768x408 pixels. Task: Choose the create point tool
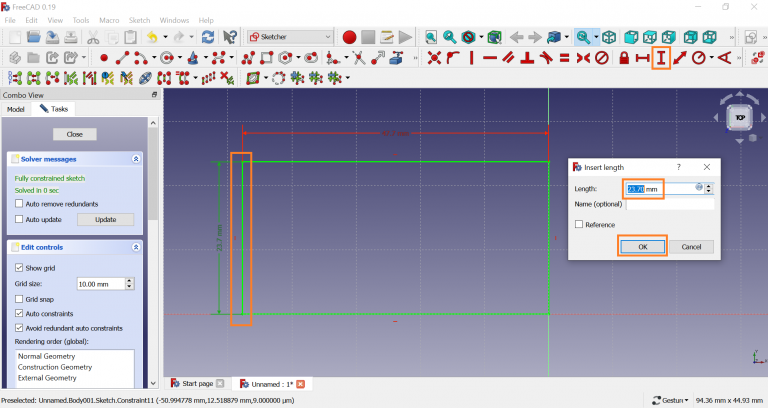[x=103, y=58]
